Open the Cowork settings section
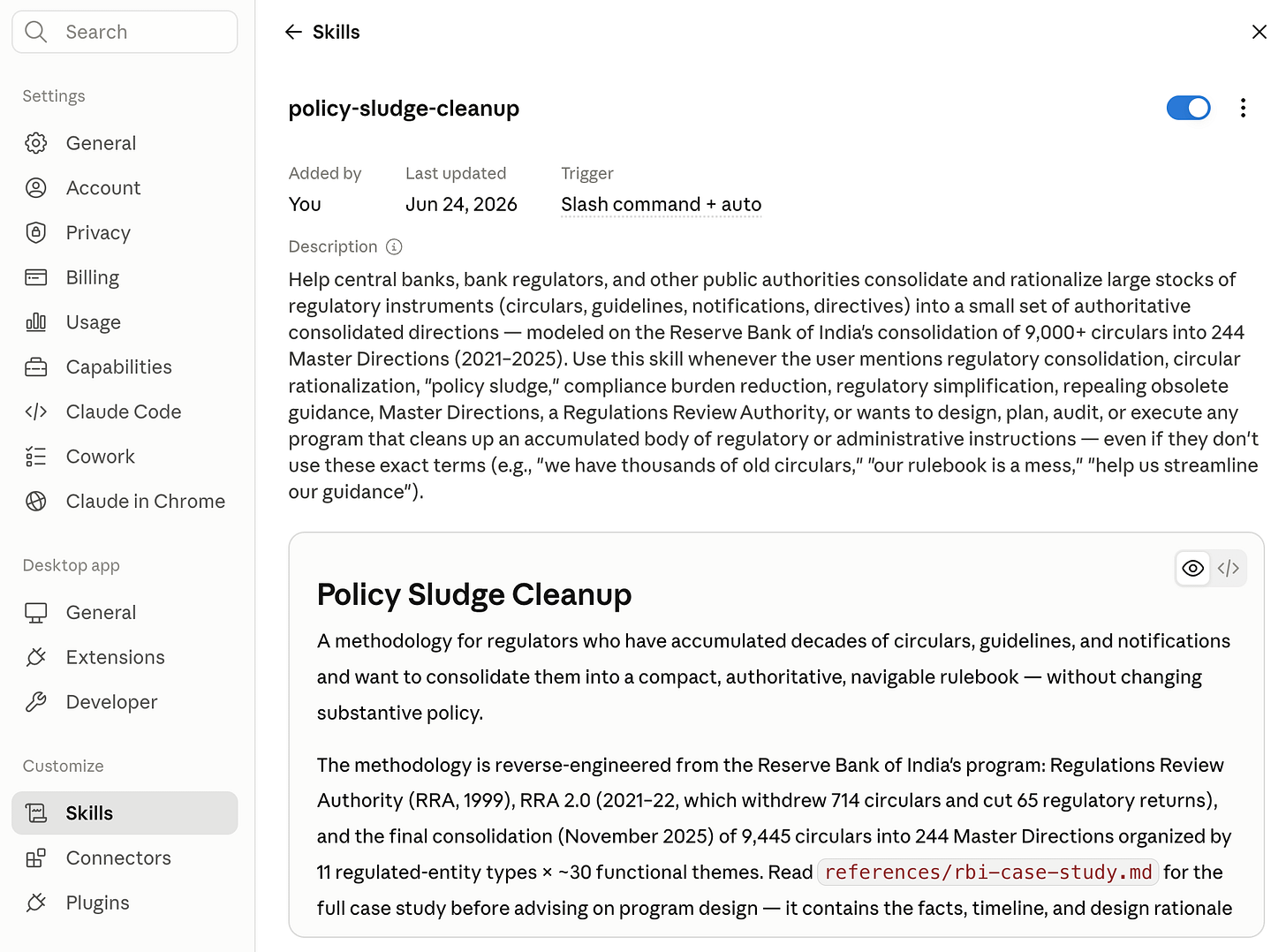 (x=125, y=457)
